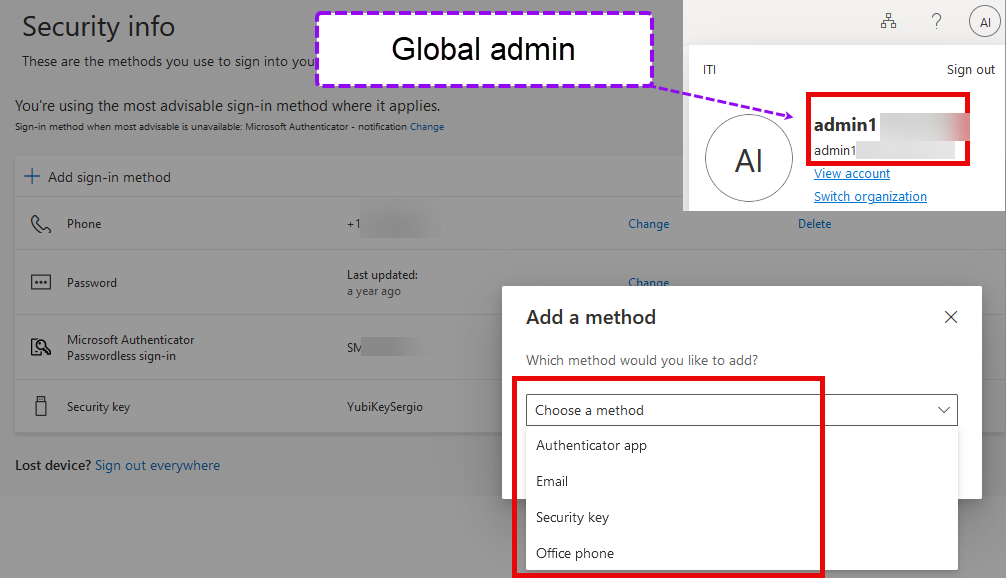Viewport: 1006px width, 578px height.
Task: Click the Microsoft Authenticator method icon
Action: 40,347
